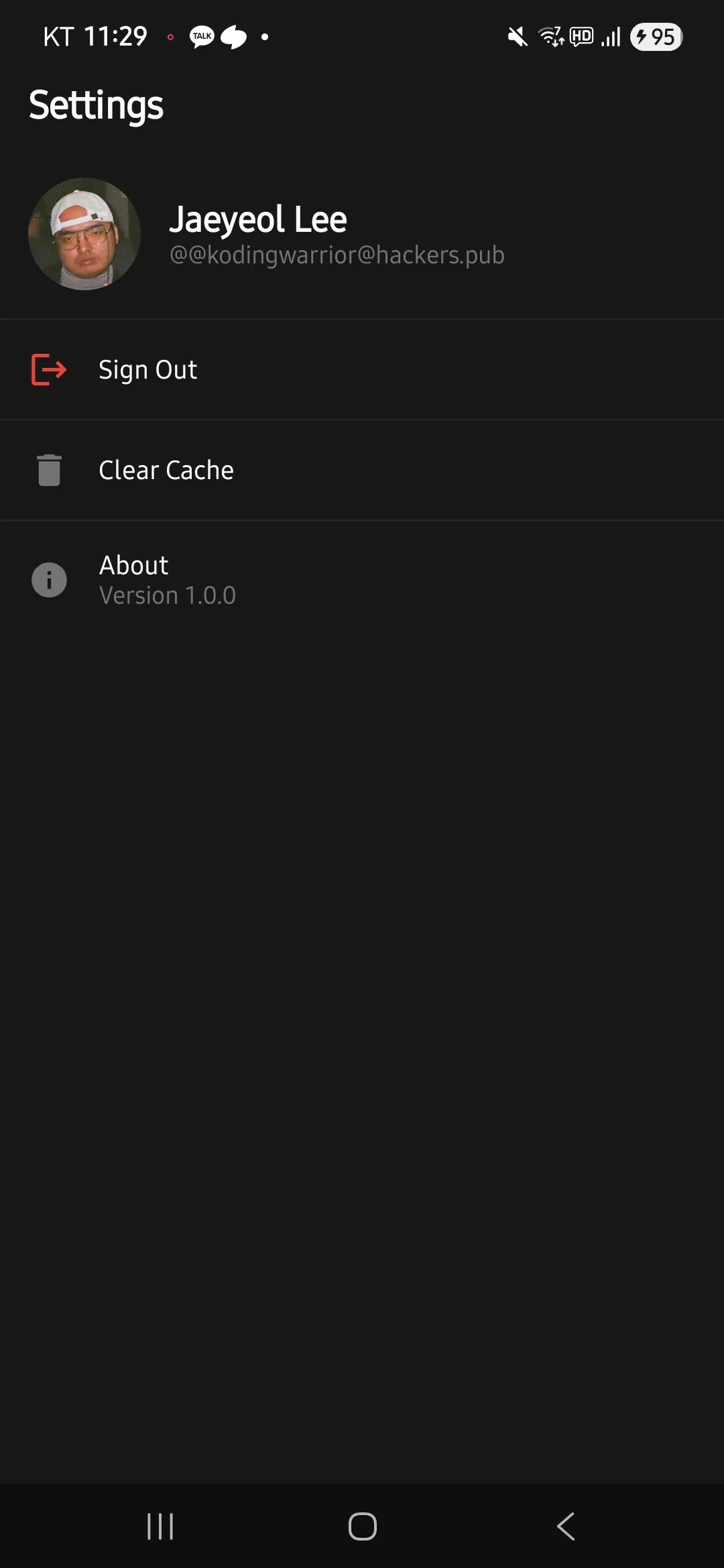Viewport: 724px width, 1568px height.
Task: Tap the battery level indicator
Action: pos(656,37)
